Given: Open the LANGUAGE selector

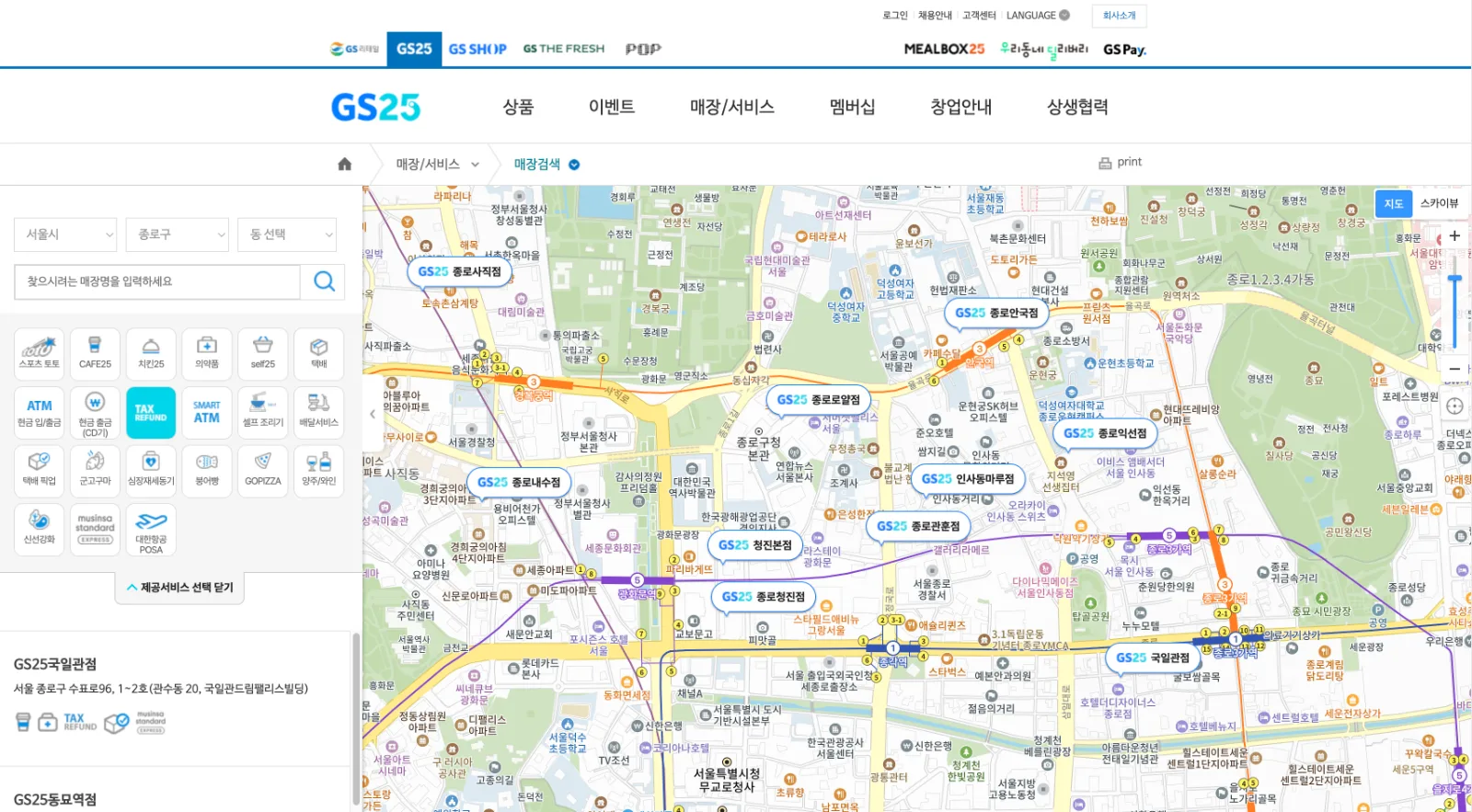Looking at the screenshot, I should point(1038,16).
